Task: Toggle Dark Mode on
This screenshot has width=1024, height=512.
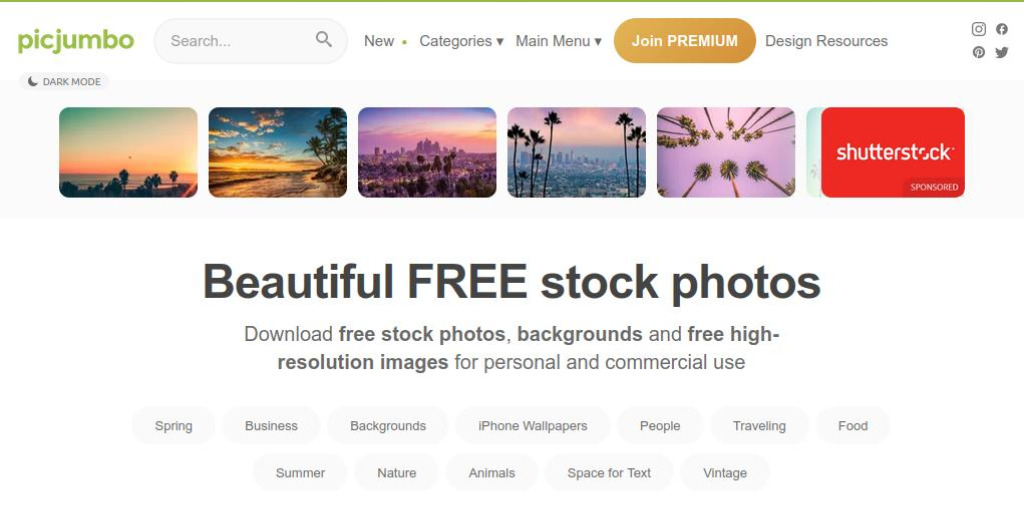Action: 64,82
